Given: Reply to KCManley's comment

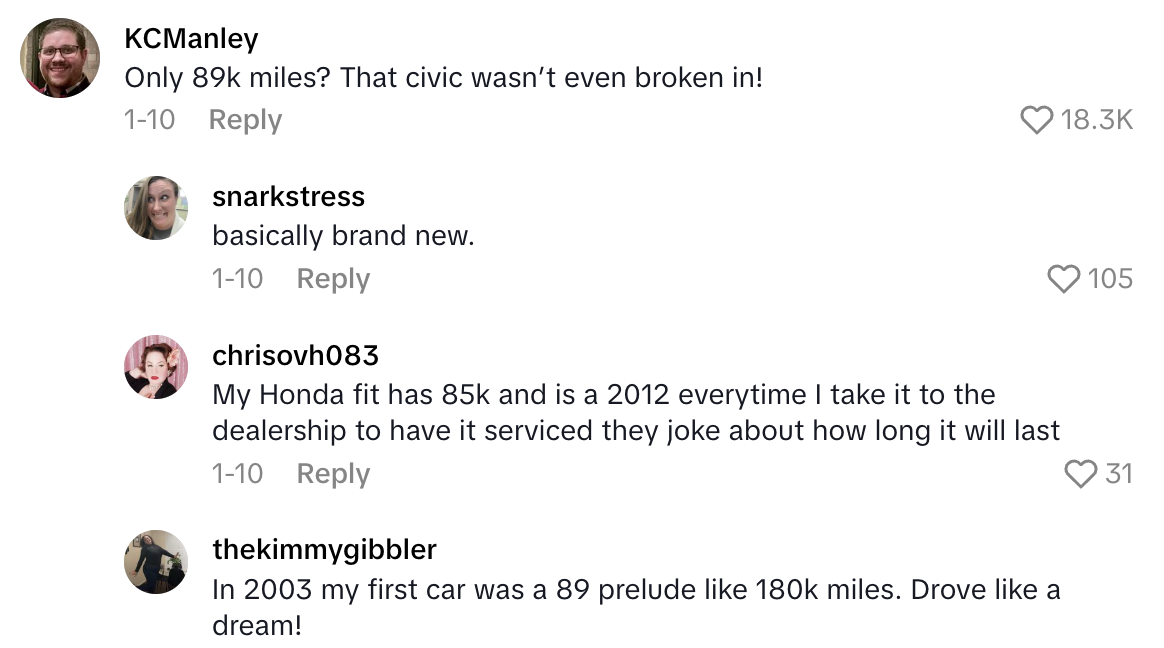Looking at the screenshot, I should click(x=244, y=119).
